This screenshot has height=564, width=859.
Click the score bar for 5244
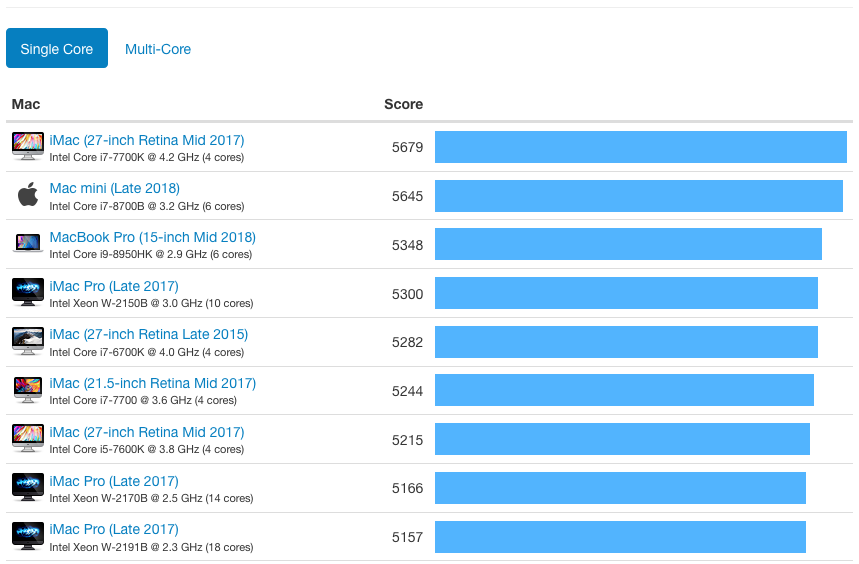click(x=625, y=390)
